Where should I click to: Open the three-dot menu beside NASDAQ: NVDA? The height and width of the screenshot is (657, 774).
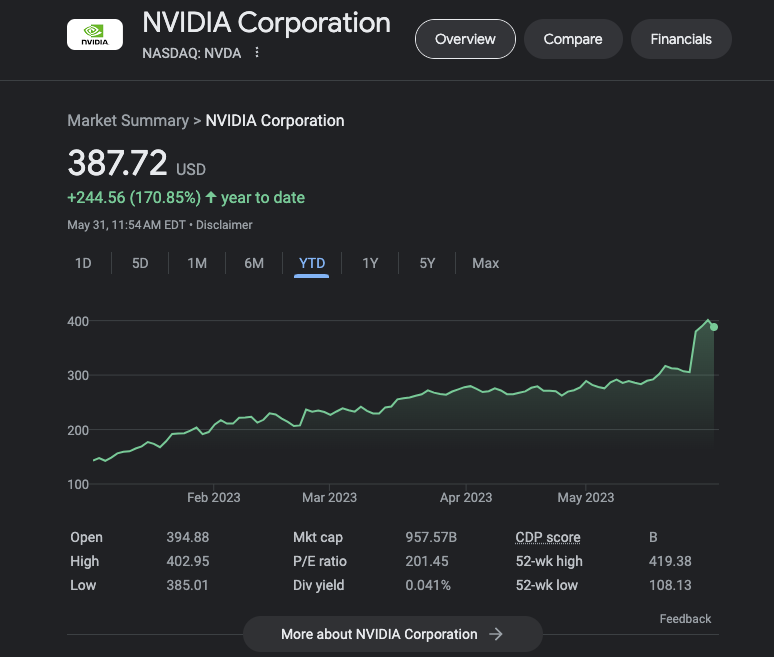[x=257, y=53]
